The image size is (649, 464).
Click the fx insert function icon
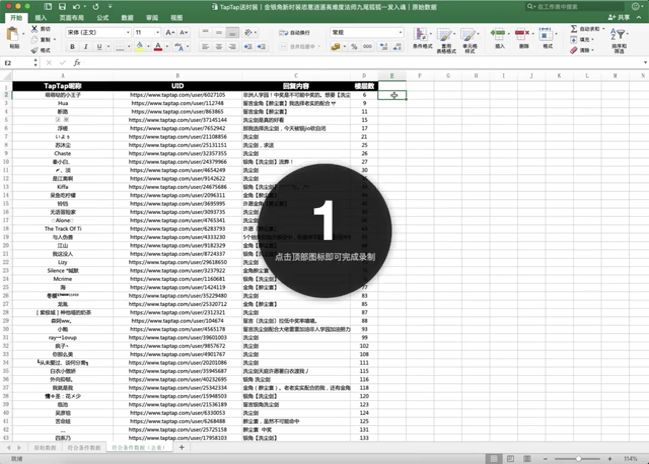point(77,62)
